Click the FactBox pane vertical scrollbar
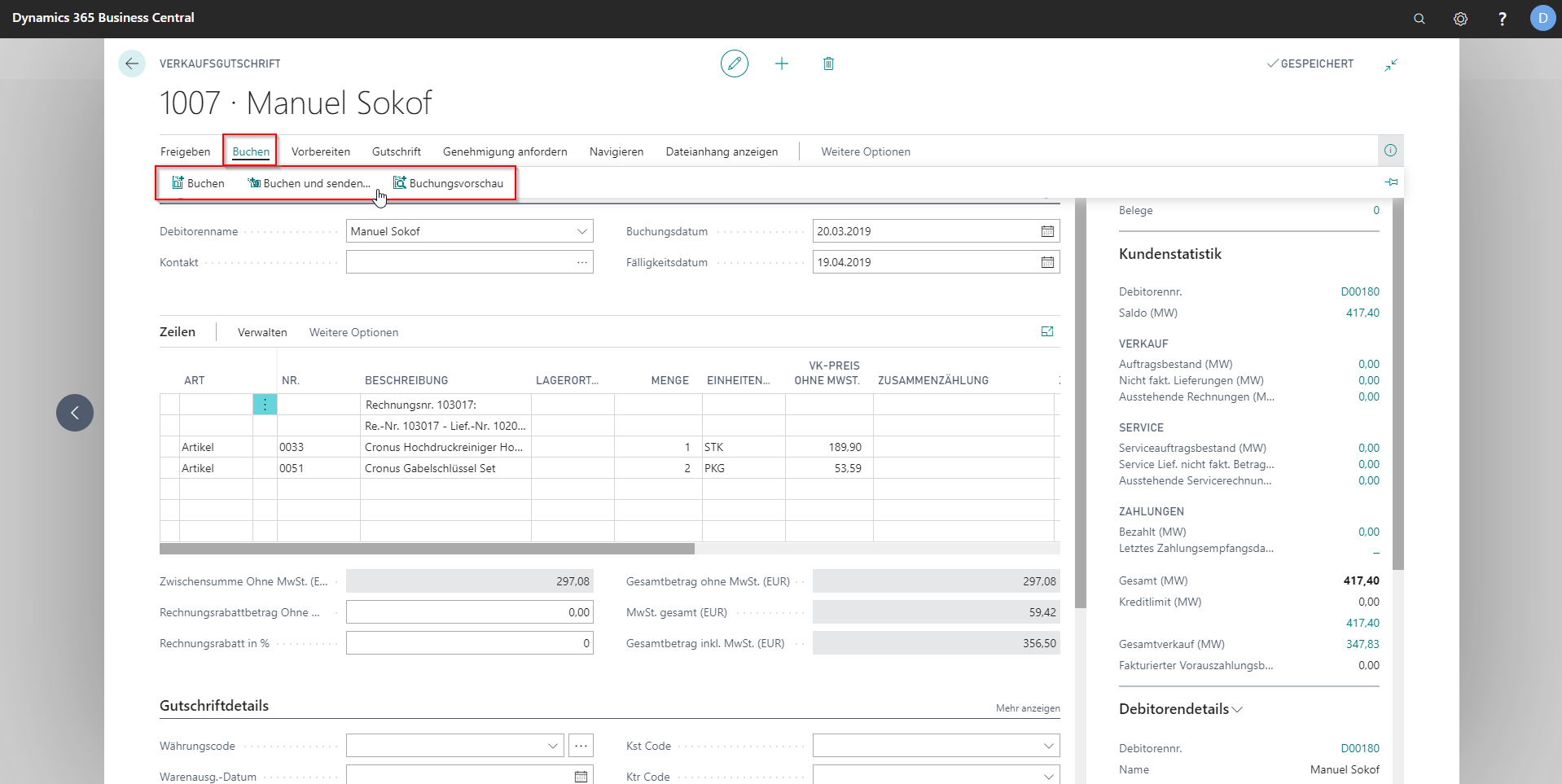 [x=1398, y=383]
